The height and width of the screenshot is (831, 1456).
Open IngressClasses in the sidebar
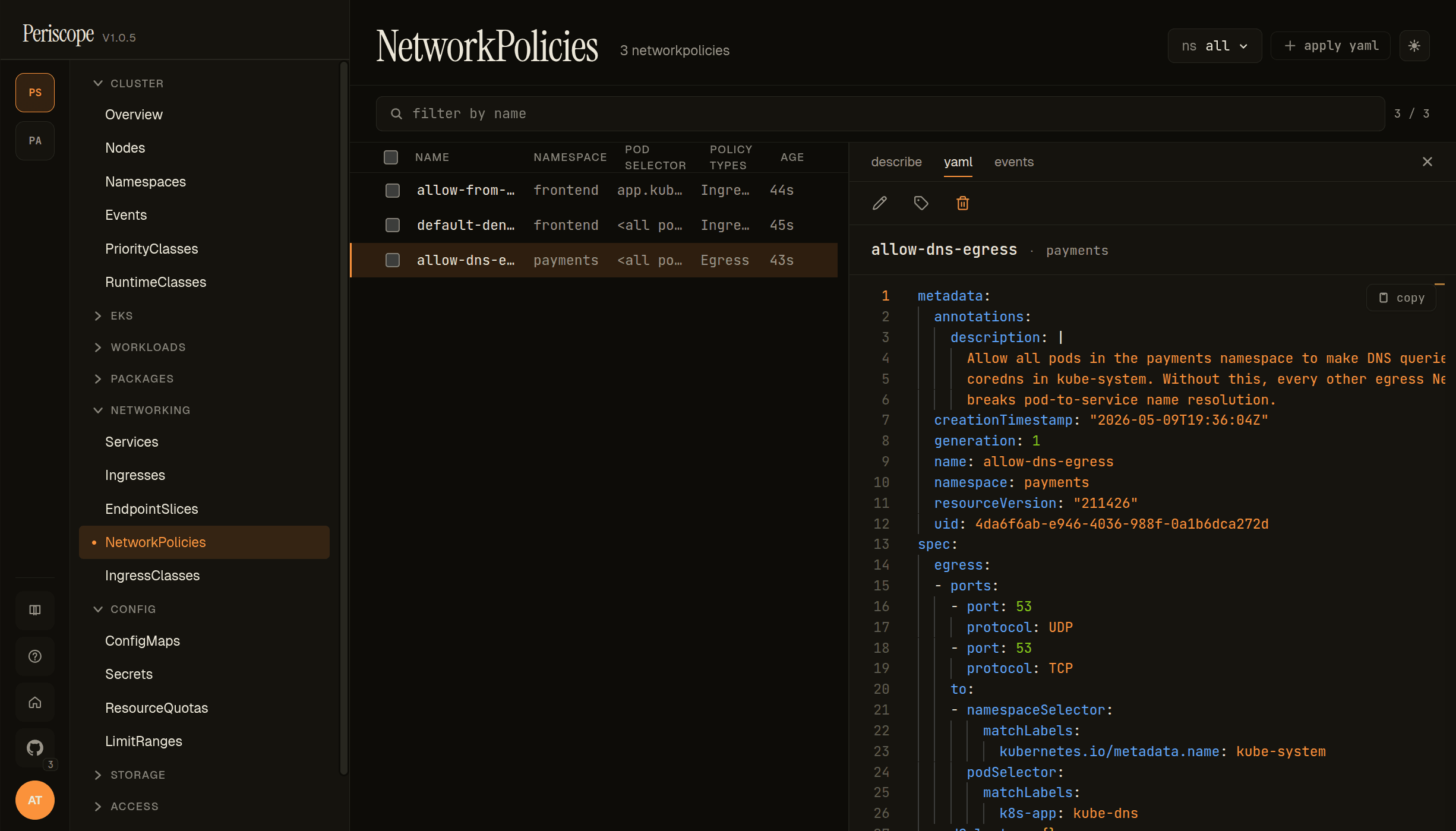pos(204,576)
